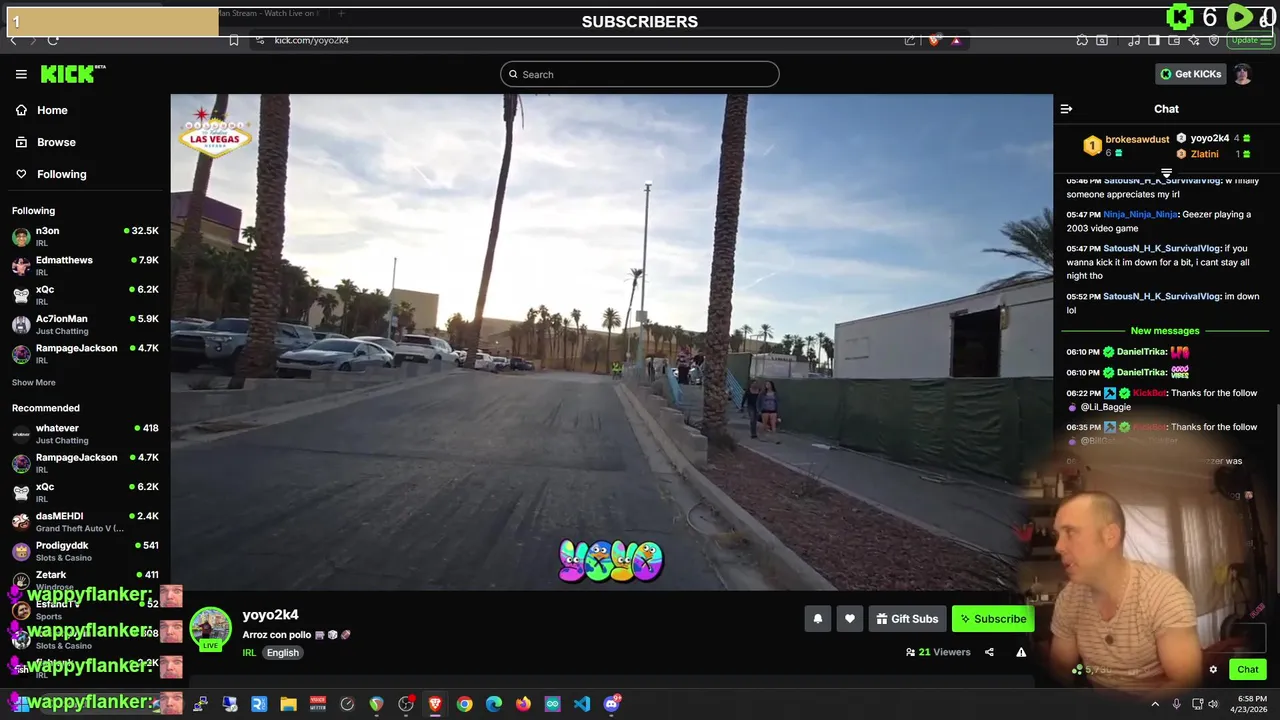Toggle the notification bell for yoyo2k4
Screen dimensions: 1280x720
[x=818, y=619]
